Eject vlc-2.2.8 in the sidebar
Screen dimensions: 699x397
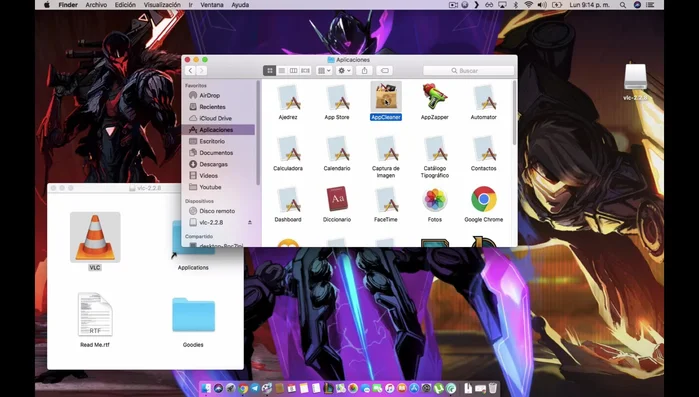250,222
